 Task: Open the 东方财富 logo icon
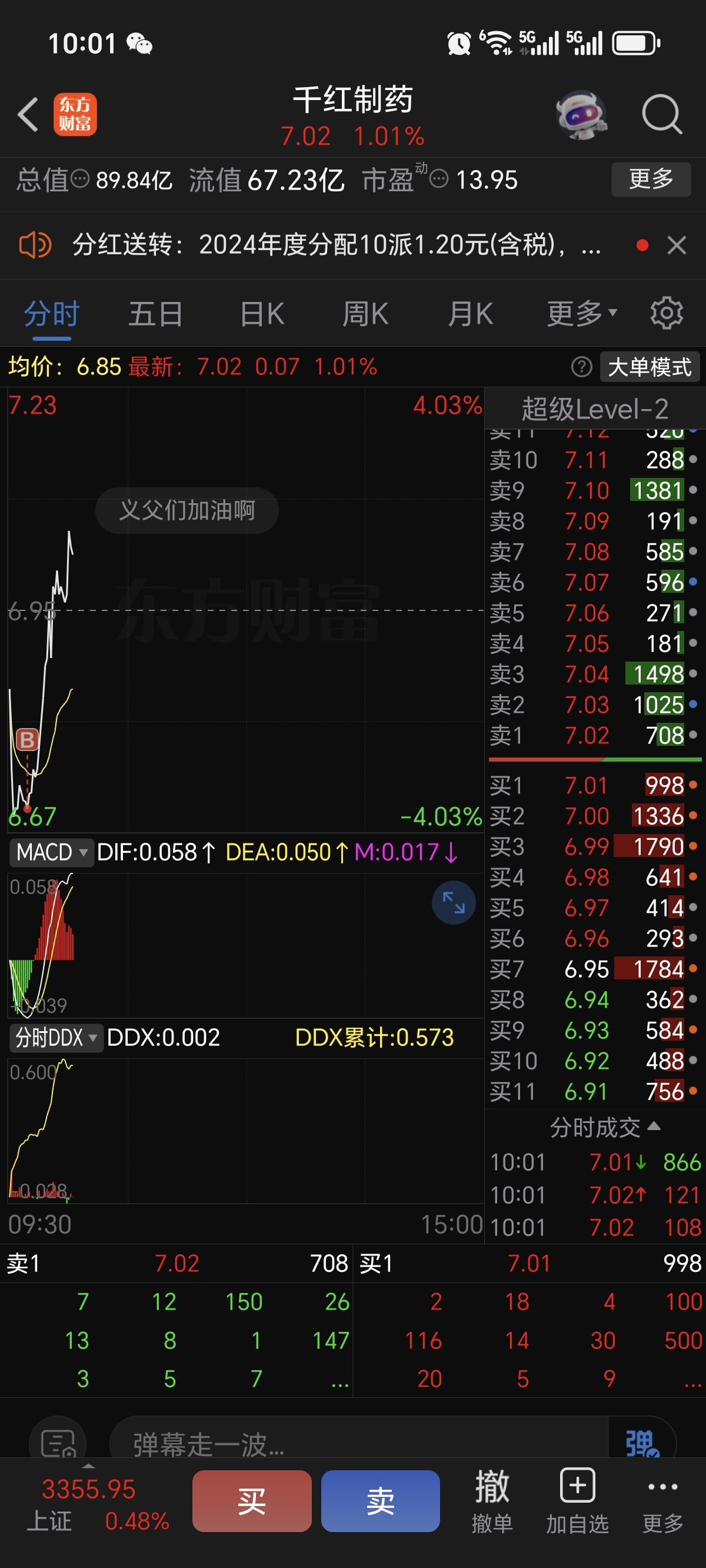click(75, 114)
